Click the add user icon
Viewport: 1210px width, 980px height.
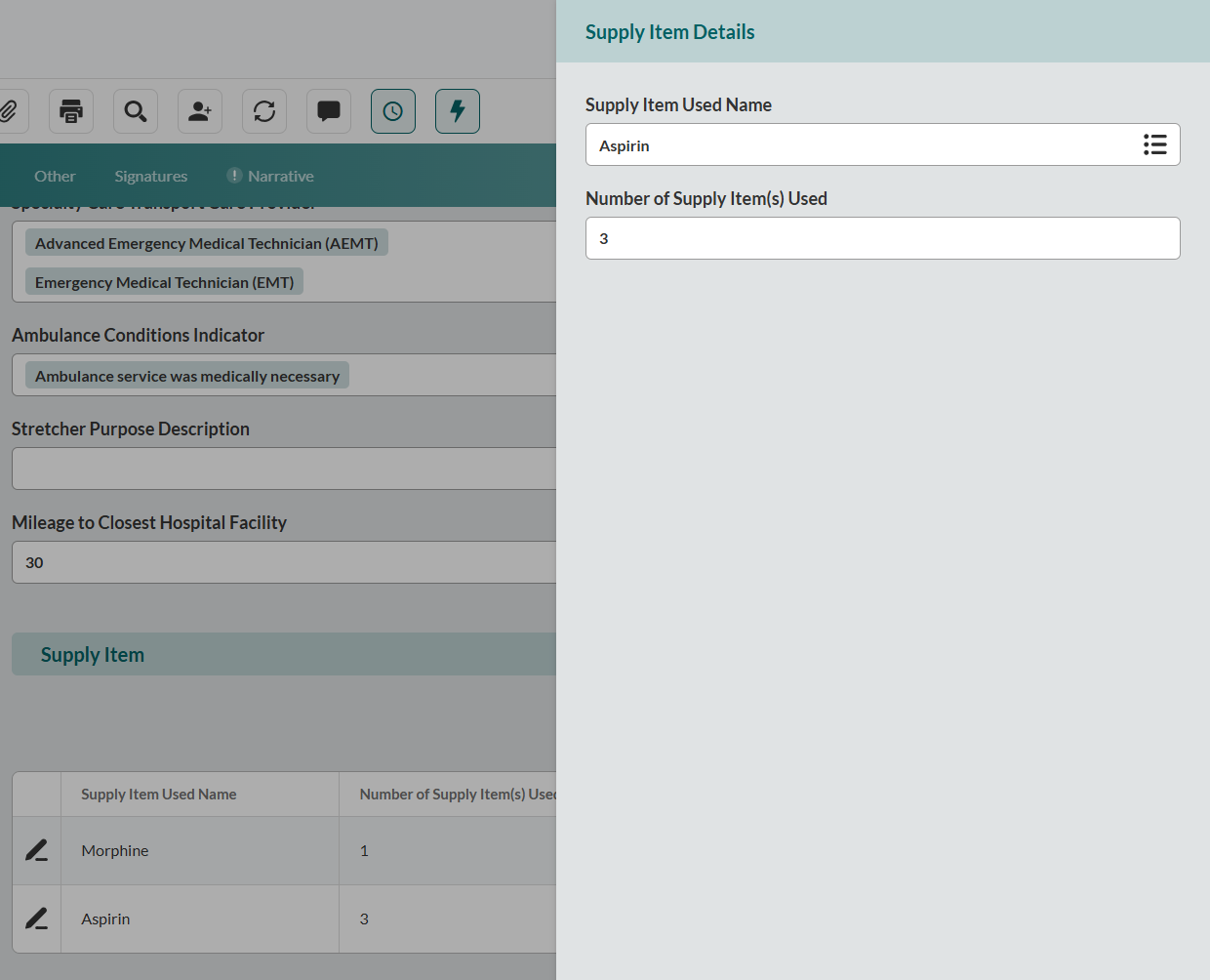coord(200,111)
